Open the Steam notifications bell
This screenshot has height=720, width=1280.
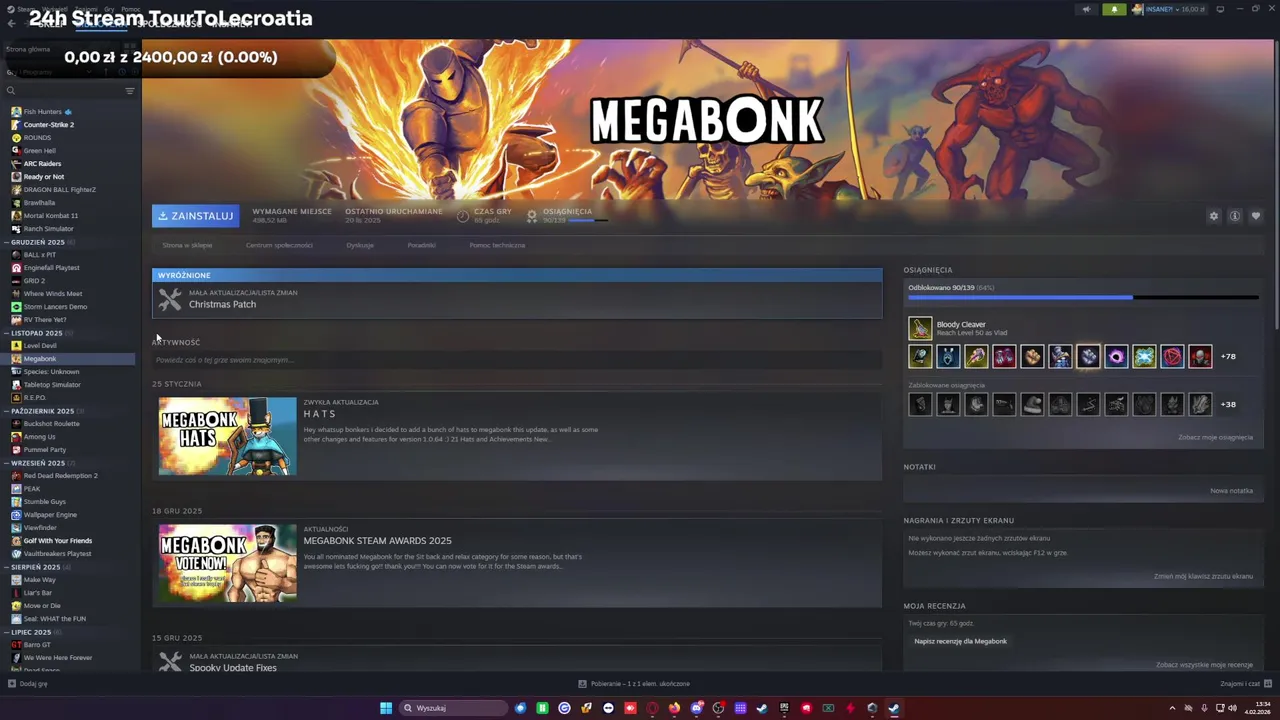[1114, 9]
